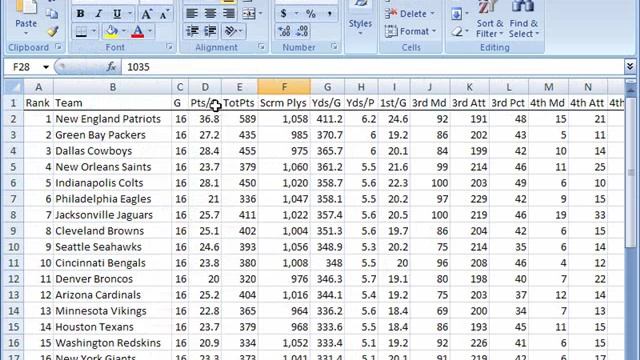Click the Decrease Decimal icon
Screen dimensions: 640x360
pos(302,31)
